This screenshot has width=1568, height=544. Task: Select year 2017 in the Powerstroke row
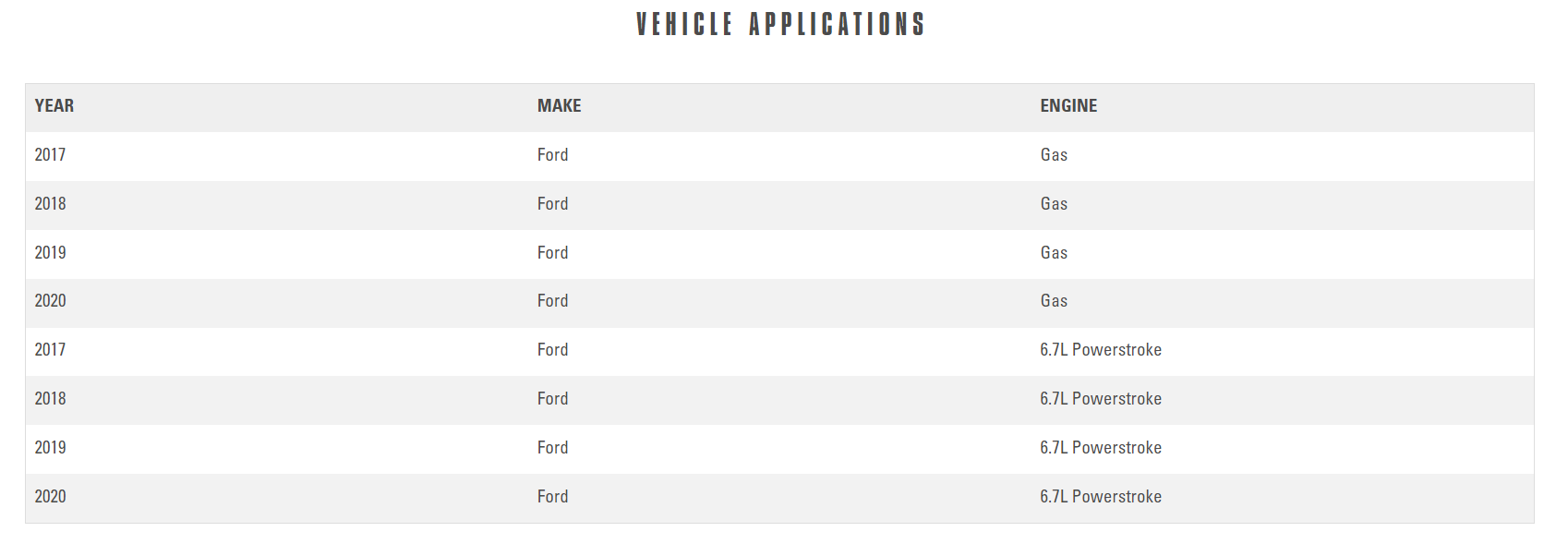tap(50, 350)
